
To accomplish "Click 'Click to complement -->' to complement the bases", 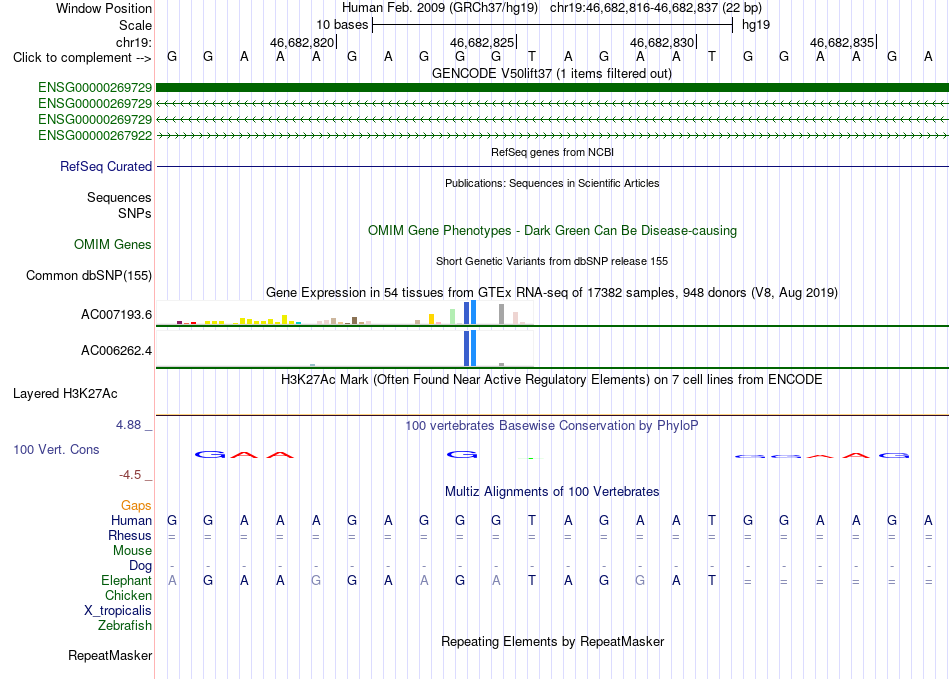I will click(82, 58).
